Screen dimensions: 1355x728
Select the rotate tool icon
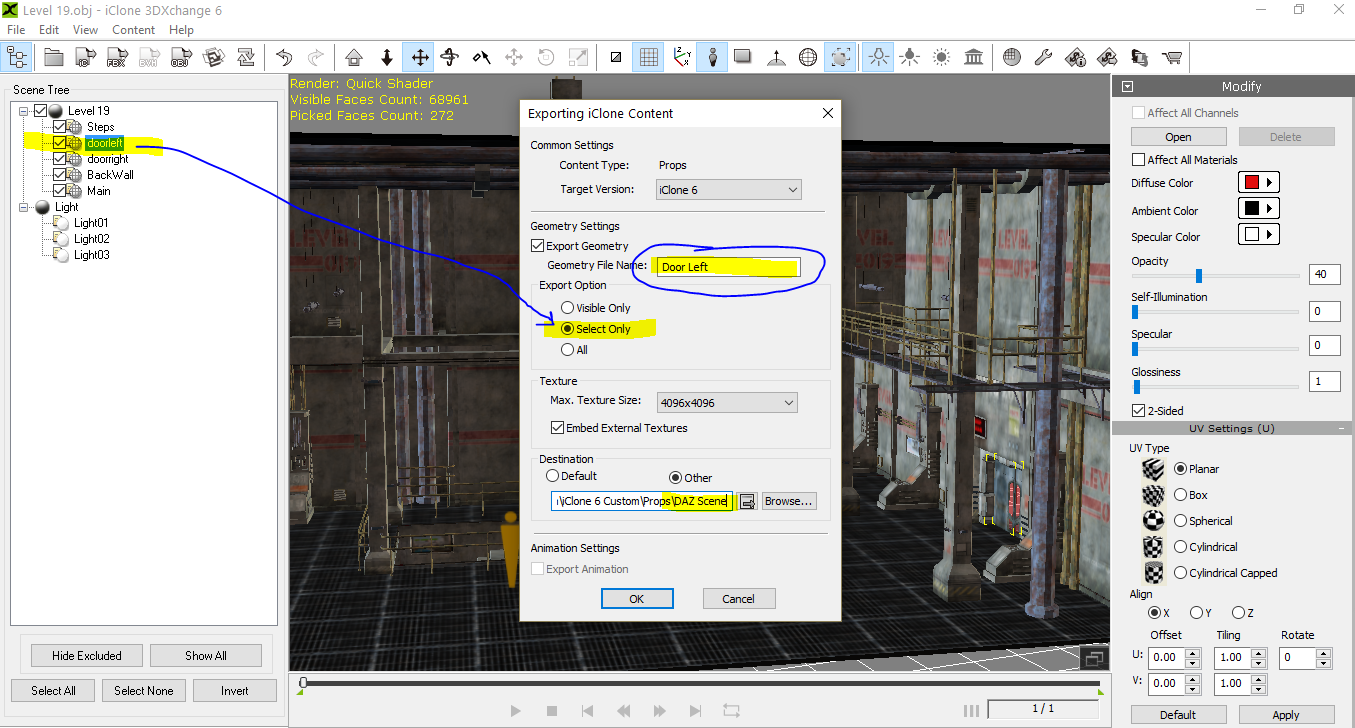(x=450, y=57)
